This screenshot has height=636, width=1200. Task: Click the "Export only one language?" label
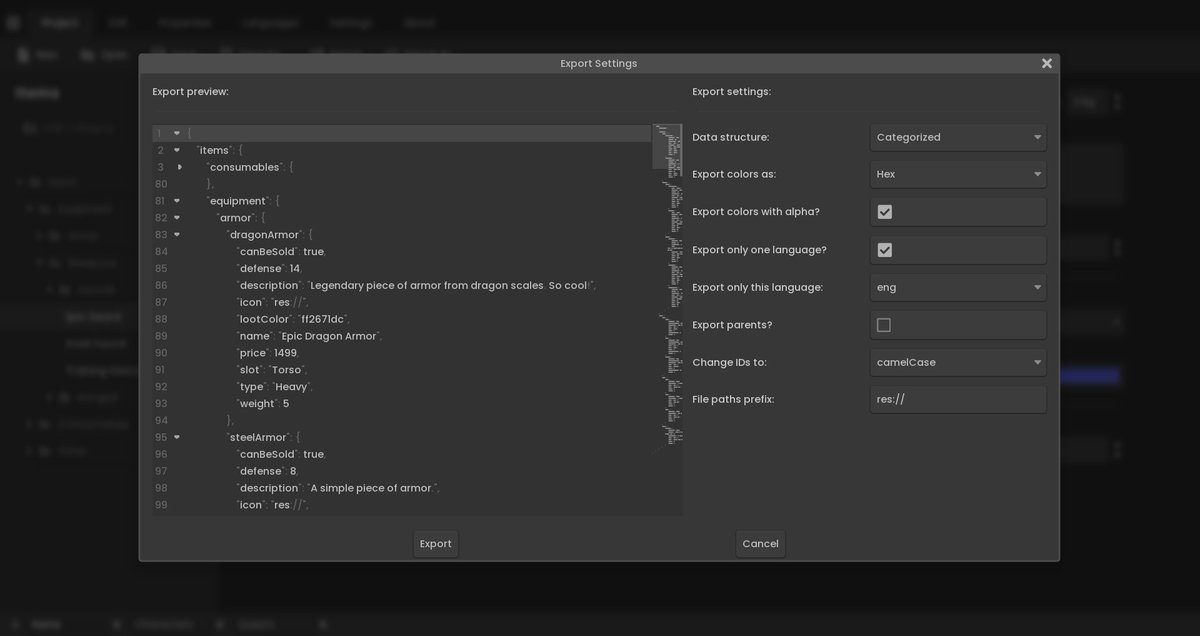click(759, 250)
